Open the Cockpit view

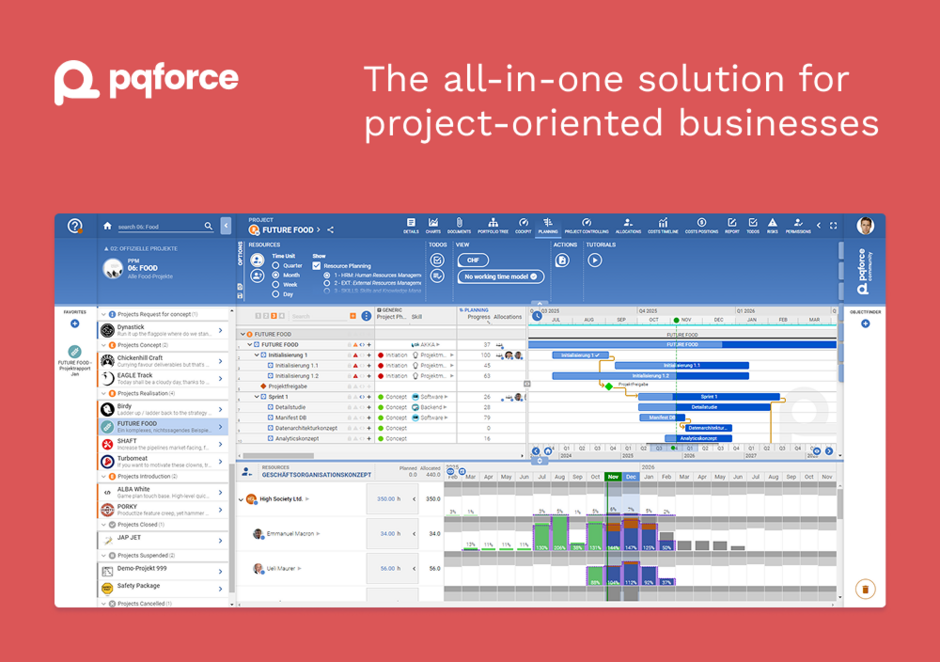pyautogui.click(x=522, y=224)
